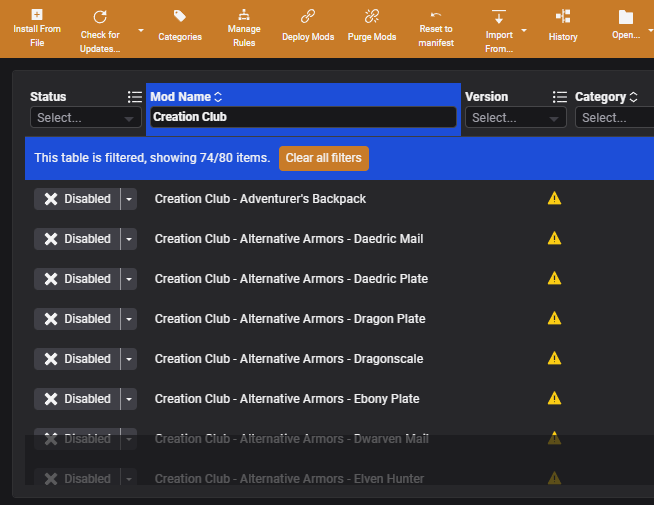Click Clear all filters button

[324, 158]
